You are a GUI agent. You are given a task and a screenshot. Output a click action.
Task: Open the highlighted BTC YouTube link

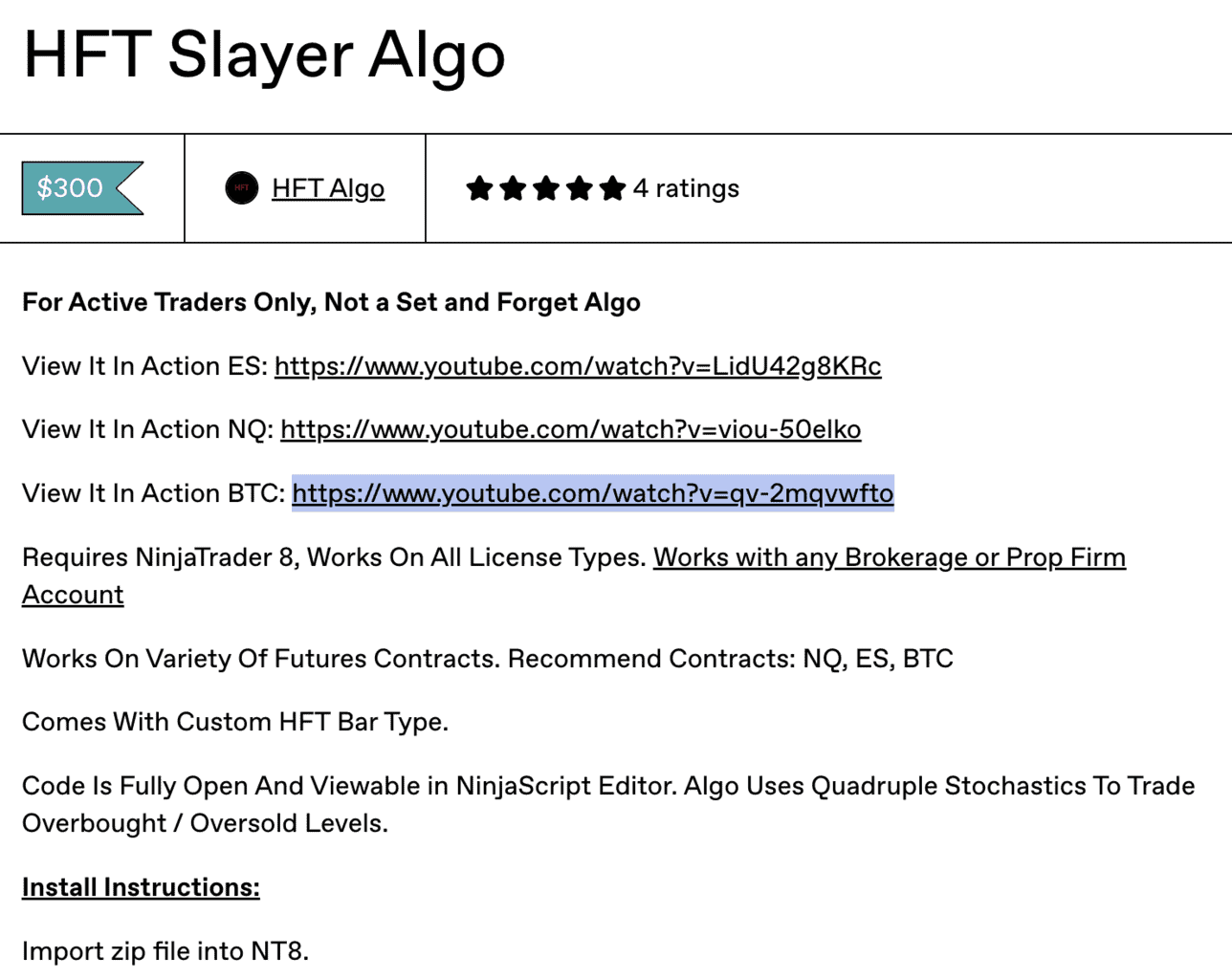point(592,493)
